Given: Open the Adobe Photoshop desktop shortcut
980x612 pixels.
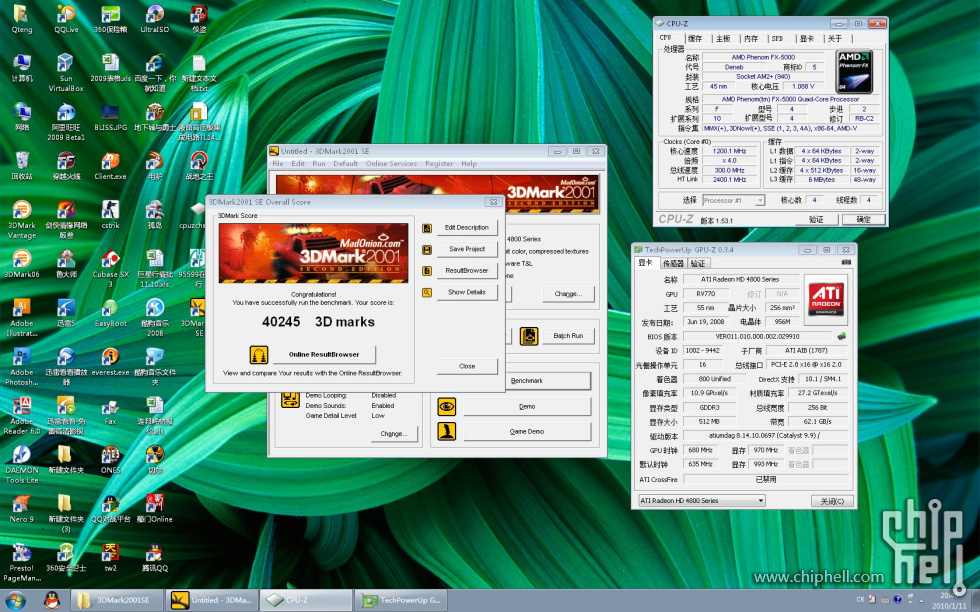Looking at the screenshot, I should point(22,366).
